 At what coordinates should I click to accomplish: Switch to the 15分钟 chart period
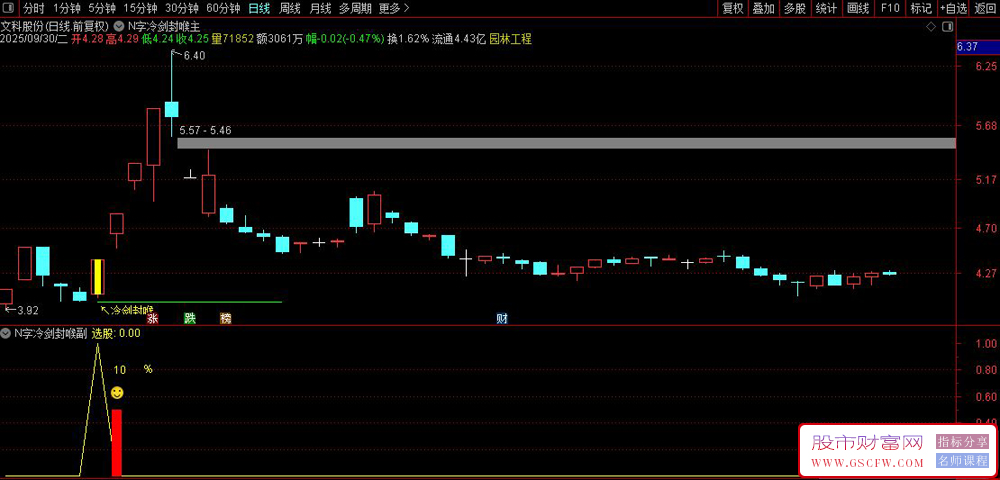(140, 8)
